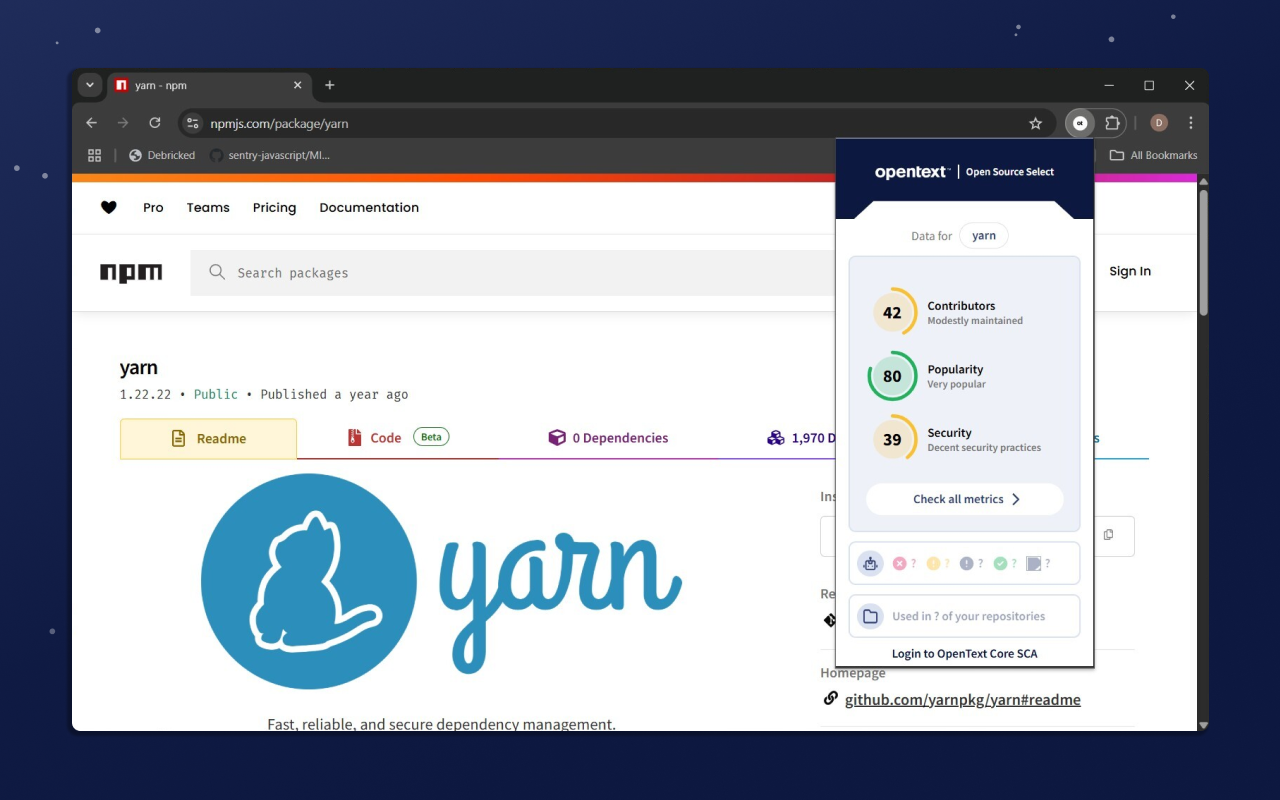The height and width of the screenshot is (800, 1280).
Task: Open the OpenText extension icon in toolbar
Action: pos(1080,123)
